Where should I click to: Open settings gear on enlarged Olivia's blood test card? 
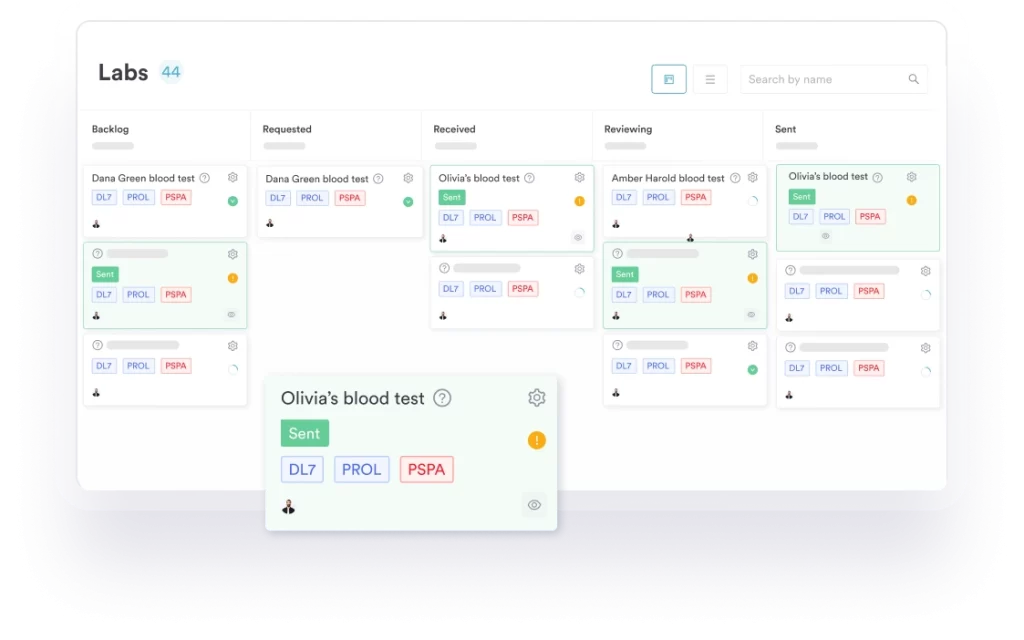point(537,398)
